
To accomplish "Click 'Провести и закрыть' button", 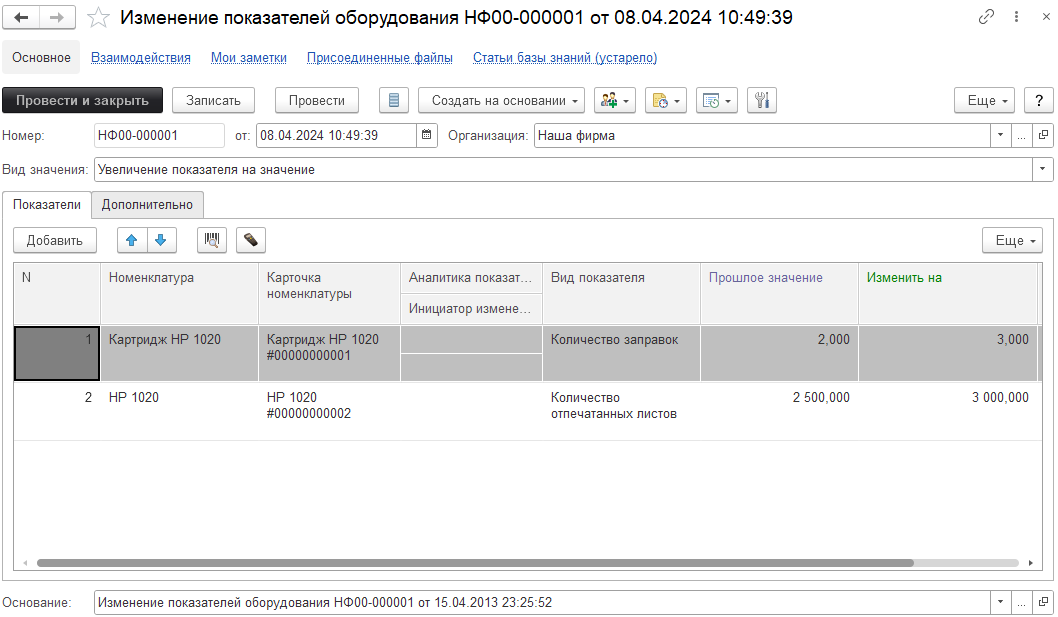I will (x=82, y=100).
